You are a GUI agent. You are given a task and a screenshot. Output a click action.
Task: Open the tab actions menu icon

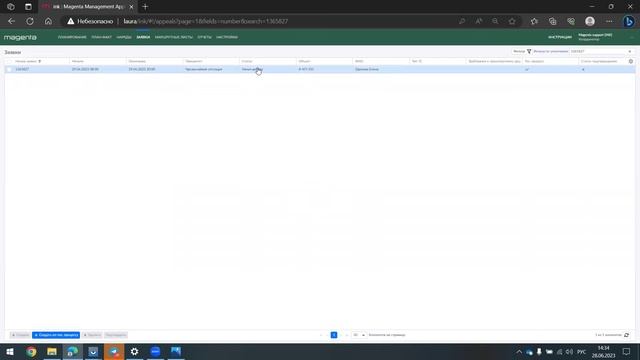28,7
